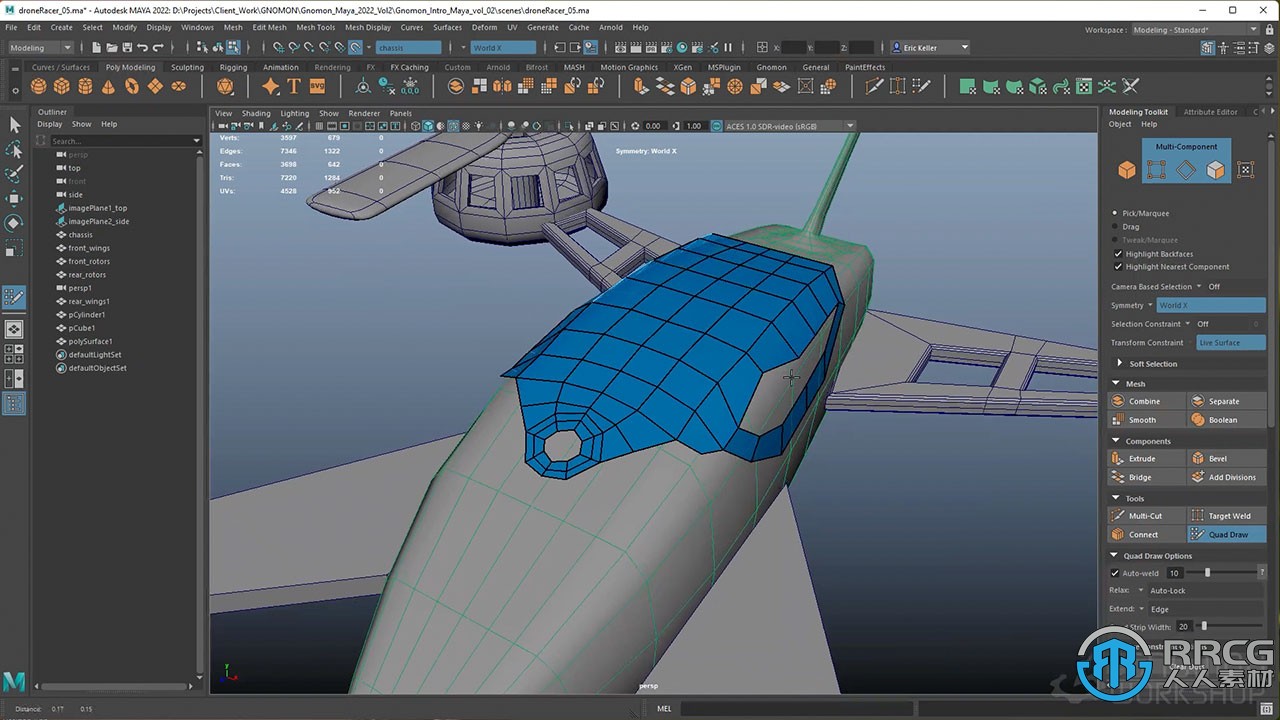Open the Modeling menu set dropdown

(x=40, y=47)
